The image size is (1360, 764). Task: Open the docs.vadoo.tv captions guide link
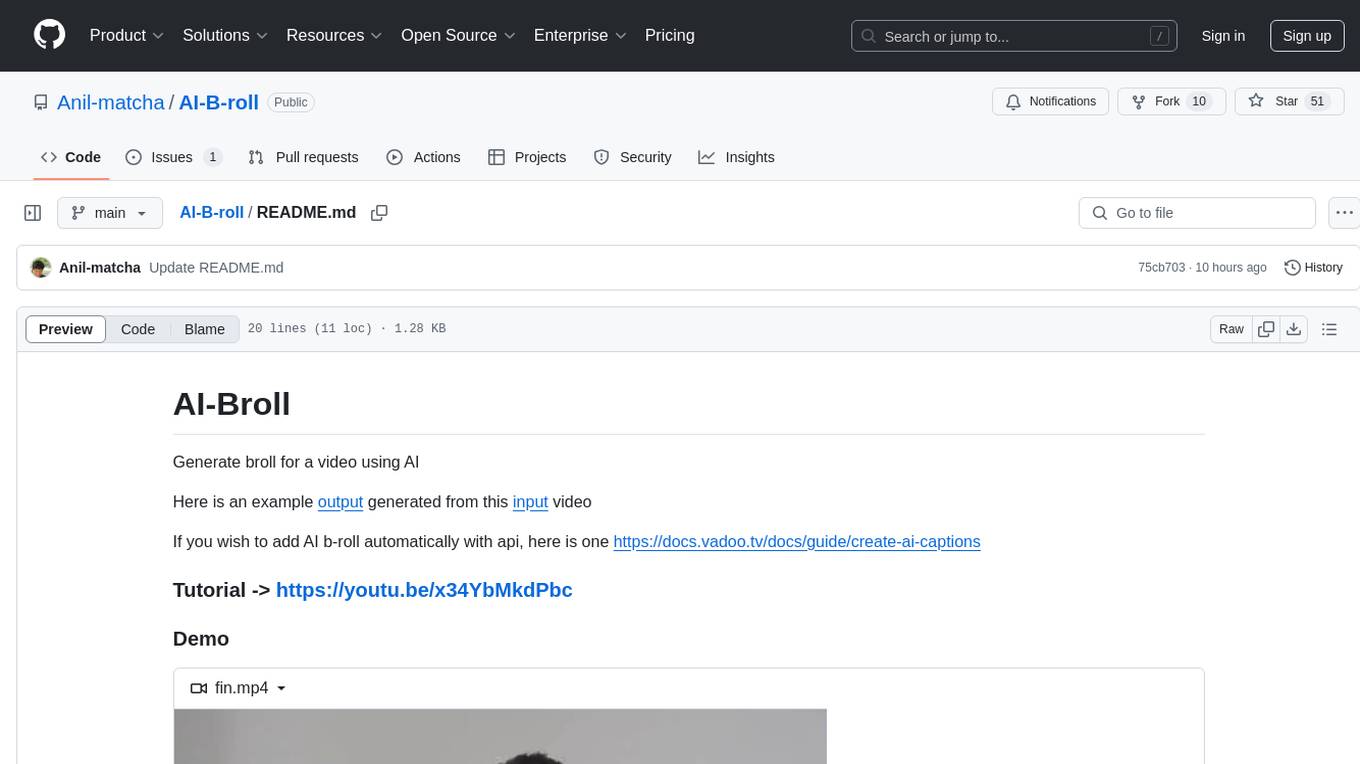pos(797,541)
